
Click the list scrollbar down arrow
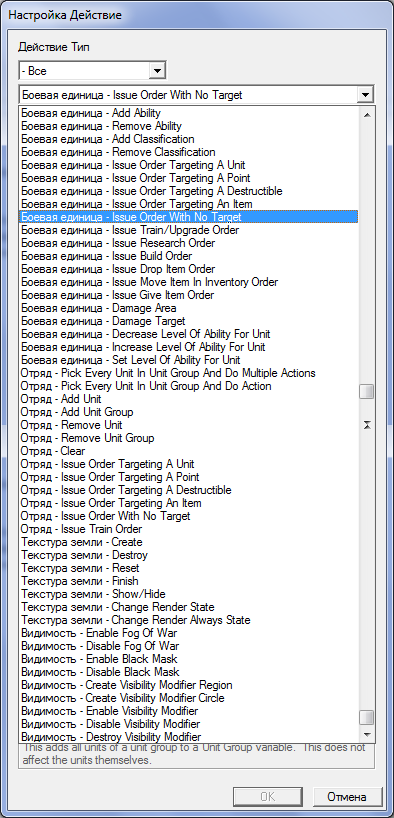pos(367,734)
